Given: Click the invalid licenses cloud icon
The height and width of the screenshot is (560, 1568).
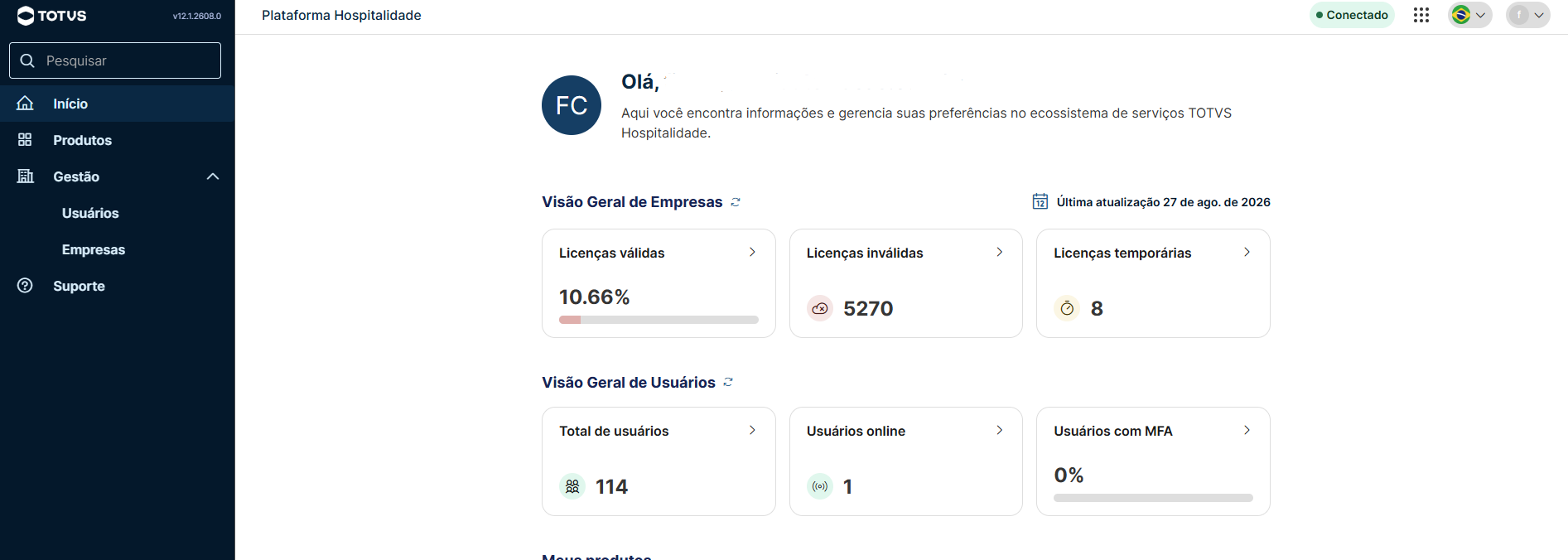Looking at the screenshot, I should tap(820, 308).
